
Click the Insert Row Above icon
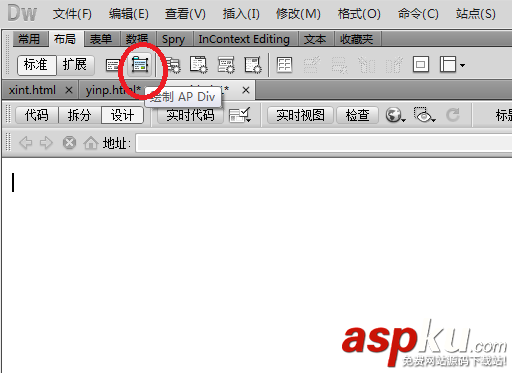click(312, 65)
